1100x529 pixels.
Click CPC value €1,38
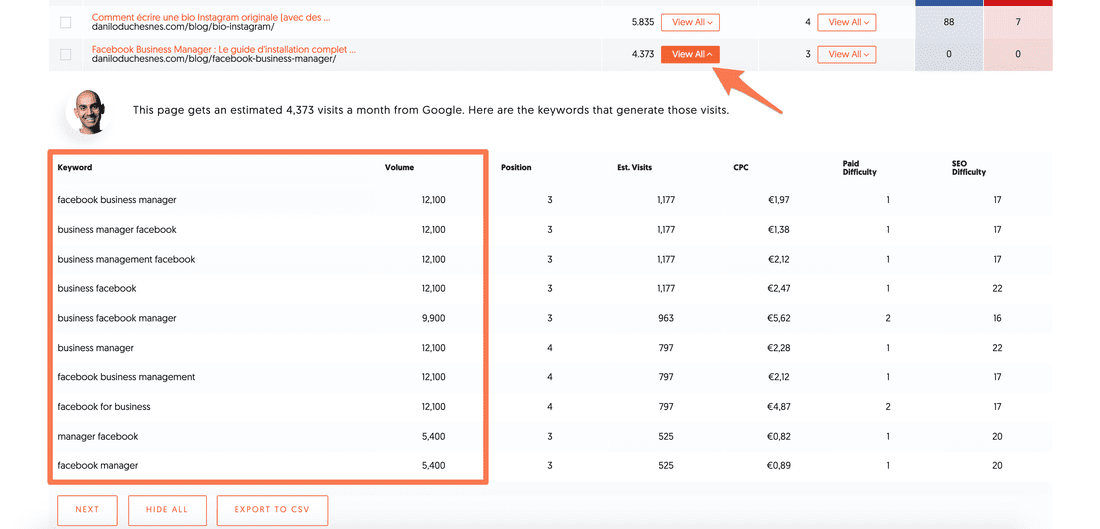tap(779, 229)
